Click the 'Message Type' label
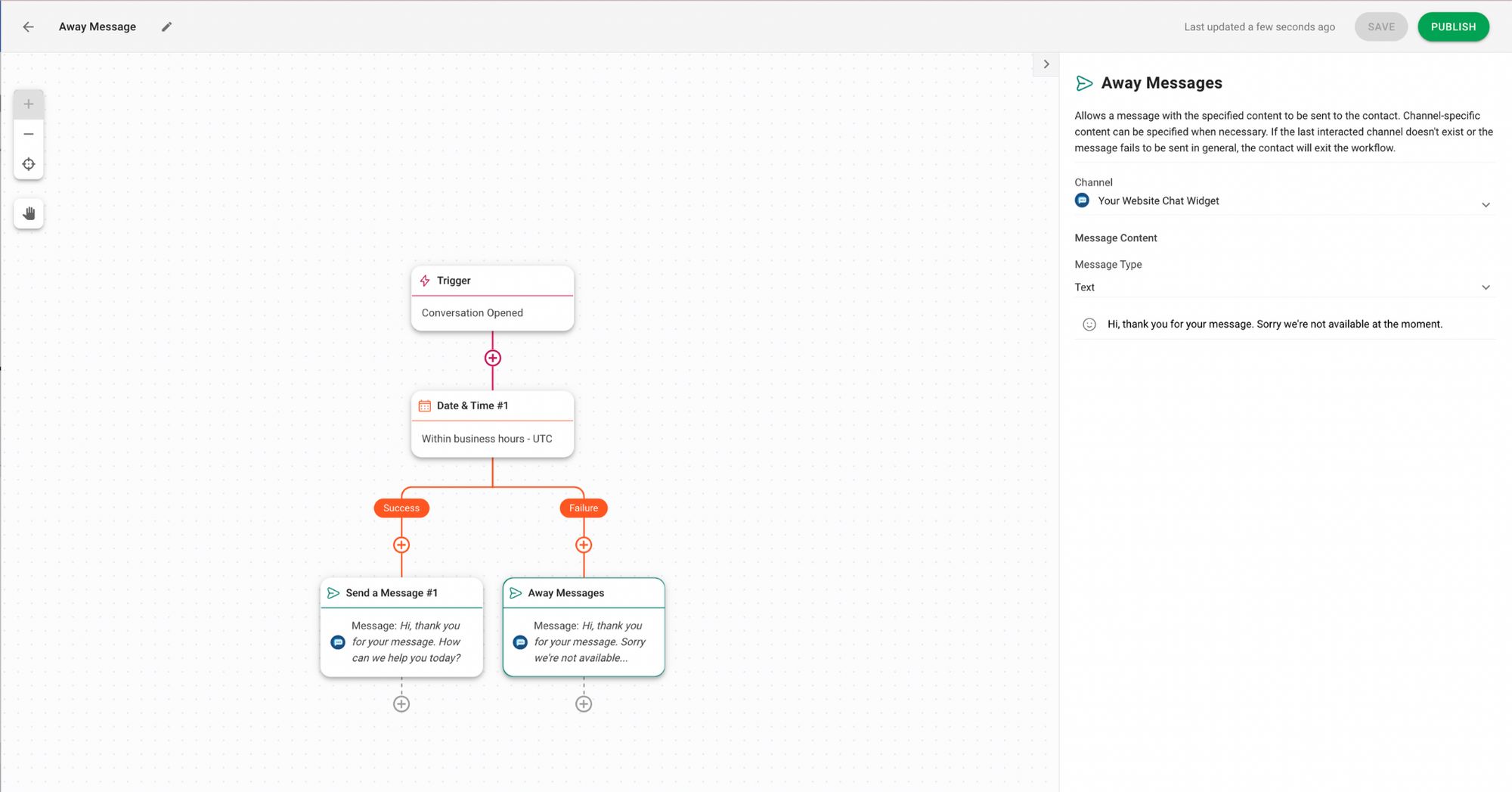This screenshot has width=1512, height=792. [x=1108, y=265]
